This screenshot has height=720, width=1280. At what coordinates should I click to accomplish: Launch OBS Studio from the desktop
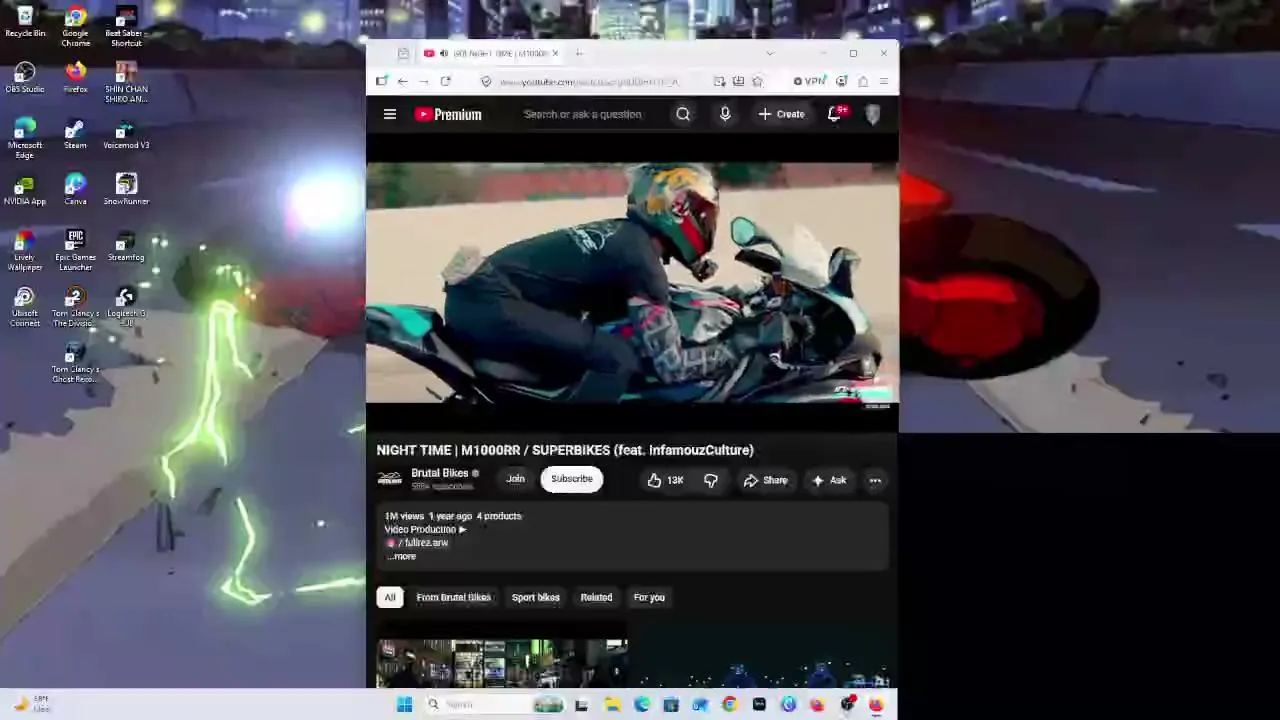pyautogui.click(x=25, y=78)
